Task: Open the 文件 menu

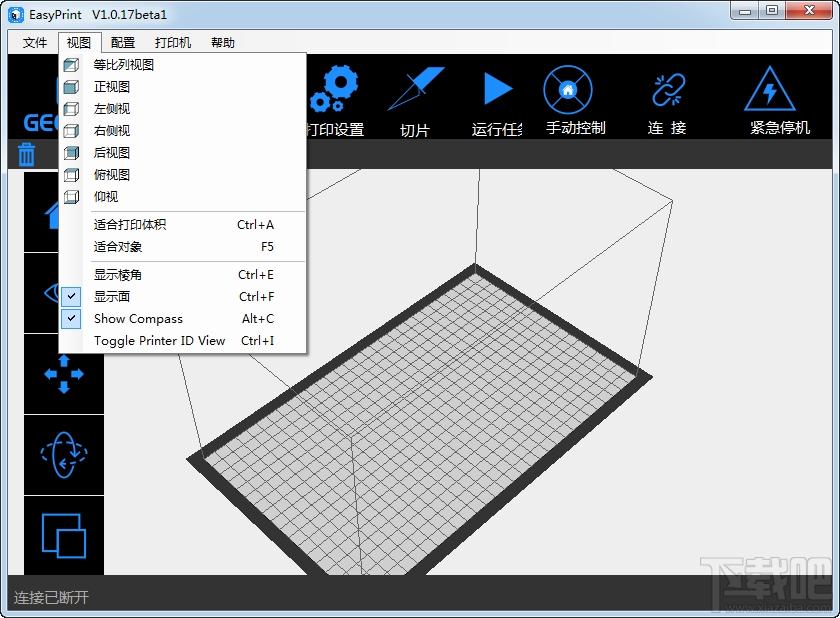Action: tap(35, 42)
